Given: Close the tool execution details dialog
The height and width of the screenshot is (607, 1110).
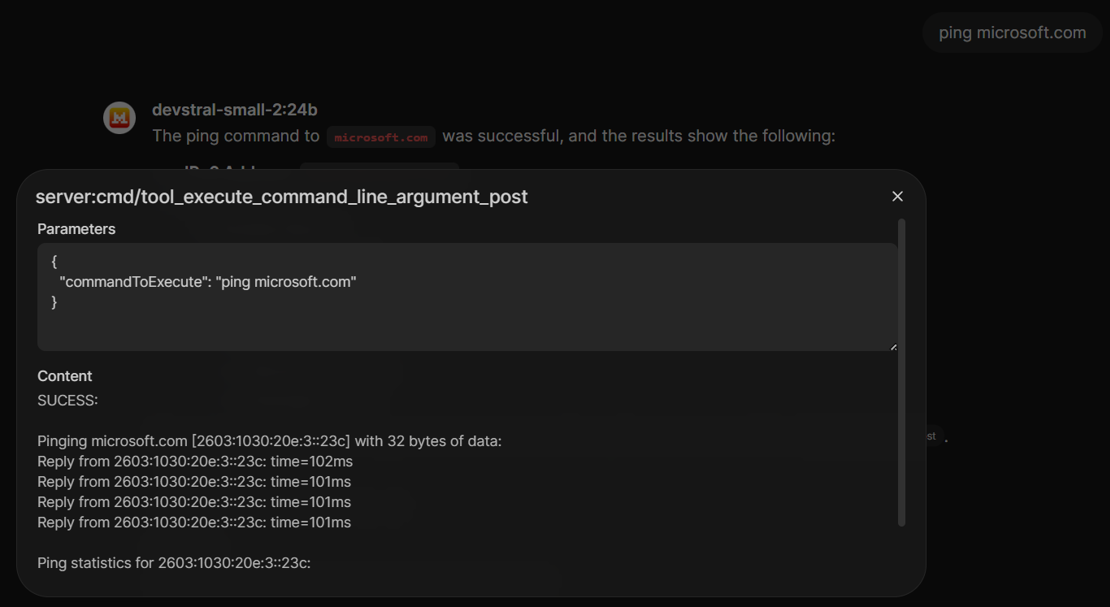Looking at the screenshot, I should pyautogui.click(x=897, y=197).
